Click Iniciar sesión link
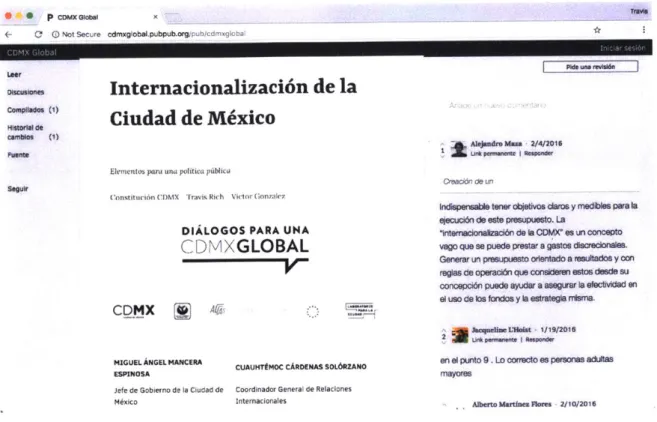Viewport: 657px width, 422px height. pos(623,48)
